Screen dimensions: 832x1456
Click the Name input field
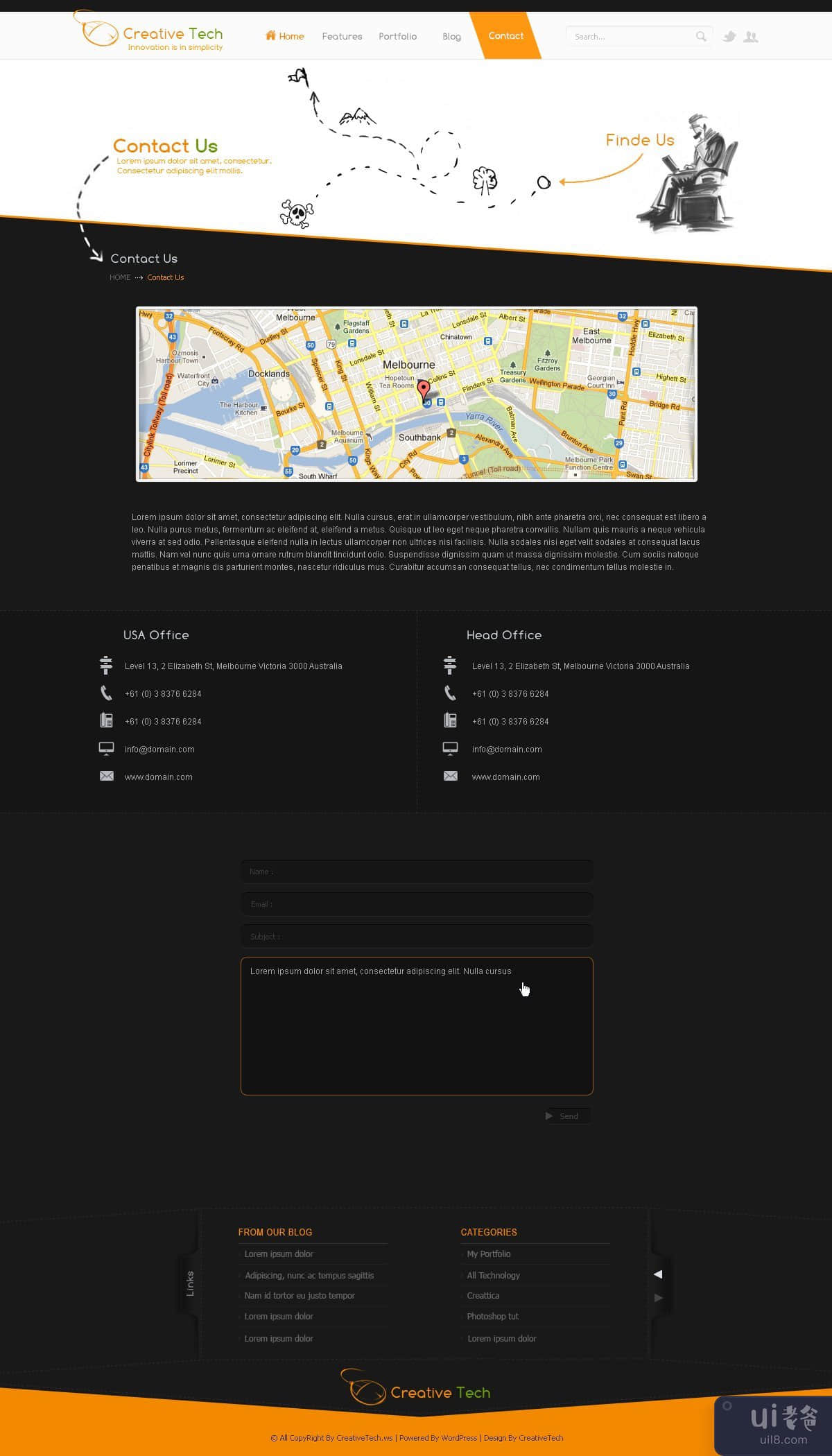[x=417, y=872]
